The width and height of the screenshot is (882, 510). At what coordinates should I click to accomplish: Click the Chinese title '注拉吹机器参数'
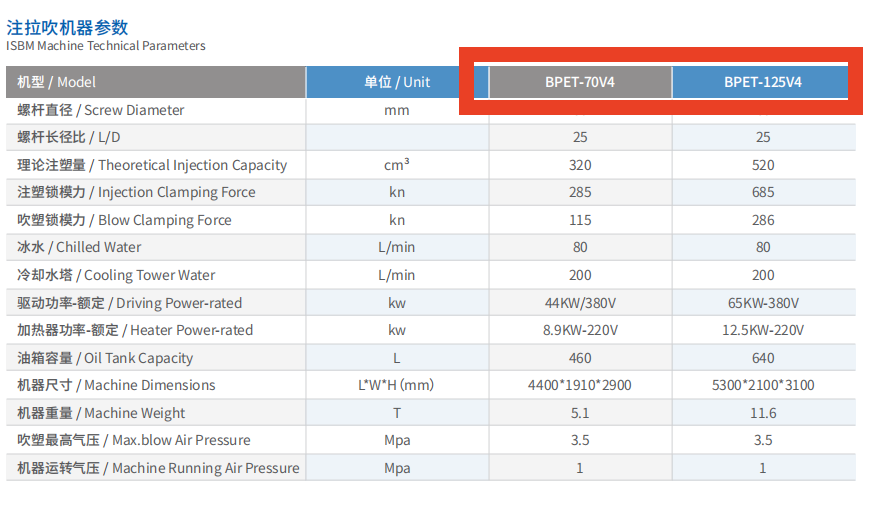[x=68, y=28]
